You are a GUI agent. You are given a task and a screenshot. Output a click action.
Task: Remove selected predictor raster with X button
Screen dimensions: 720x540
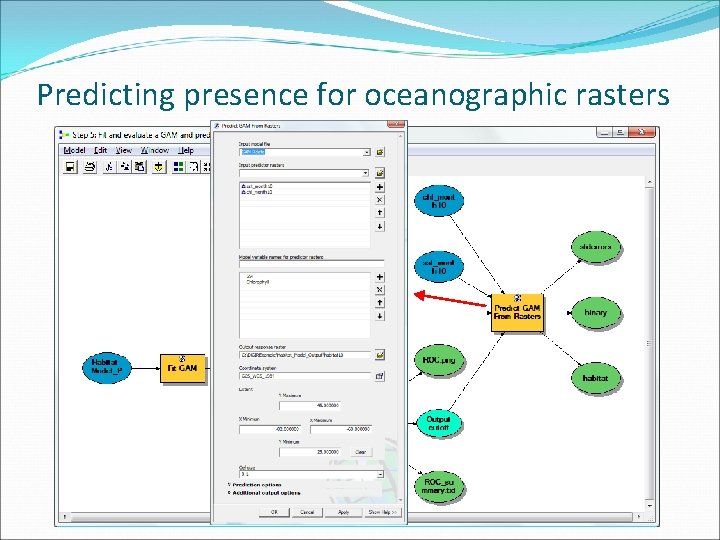[x=380, y=200]
